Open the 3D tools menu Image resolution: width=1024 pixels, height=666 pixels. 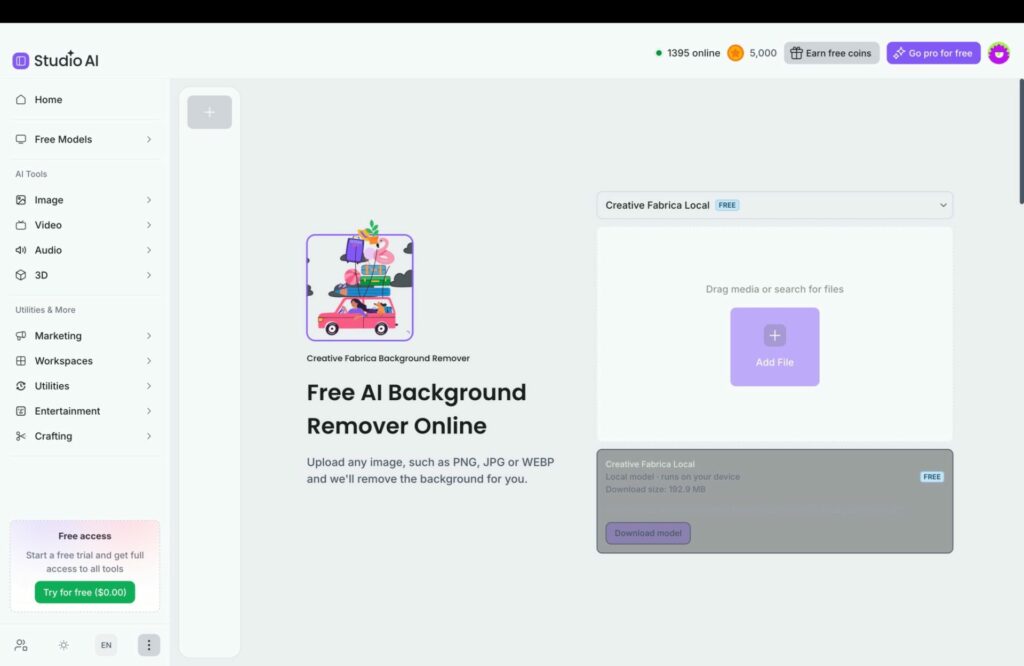click(x=85, y=275)
